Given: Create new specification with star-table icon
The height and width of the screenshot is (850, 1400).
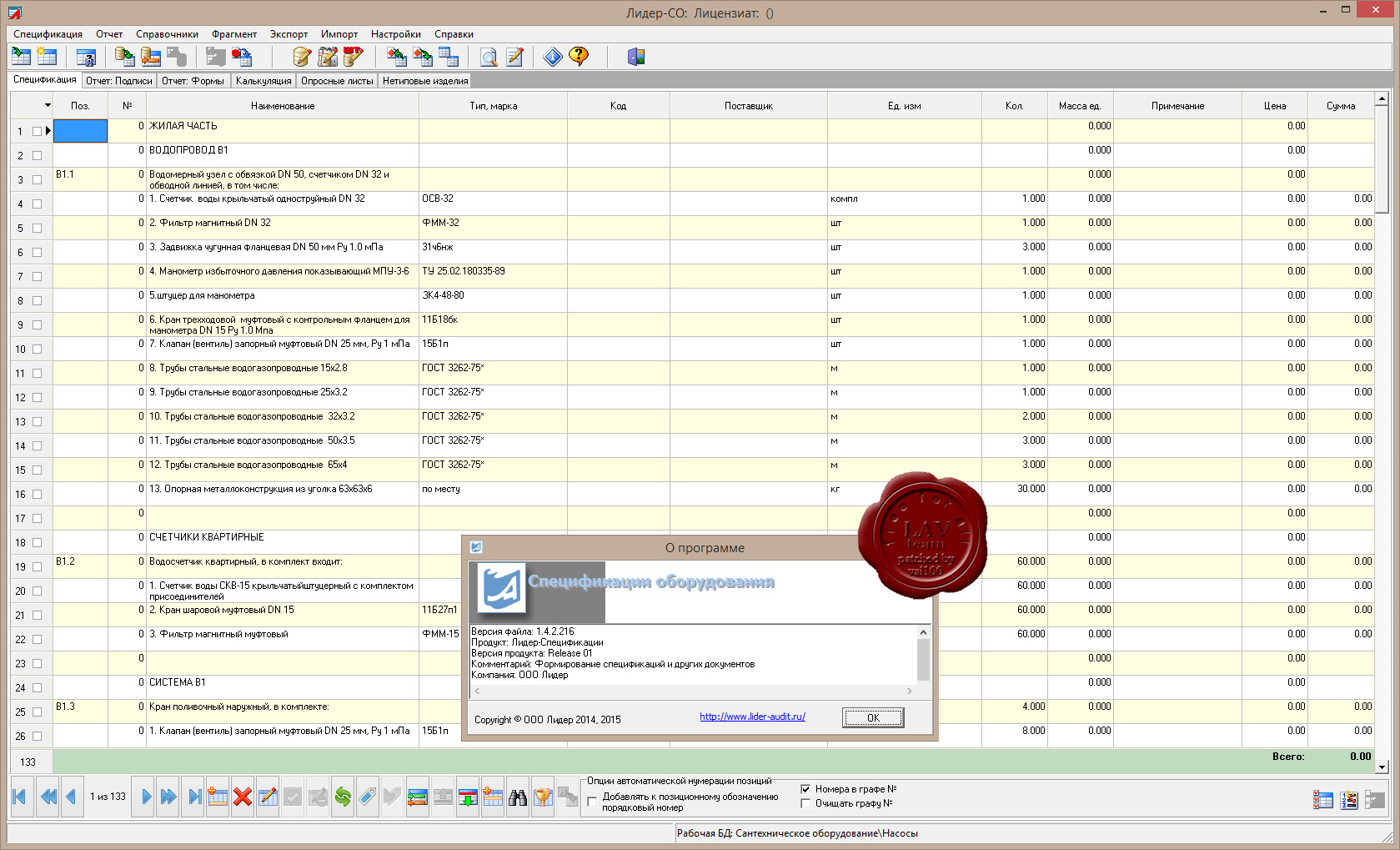Looking at the screenshot, I should [47, 57].
